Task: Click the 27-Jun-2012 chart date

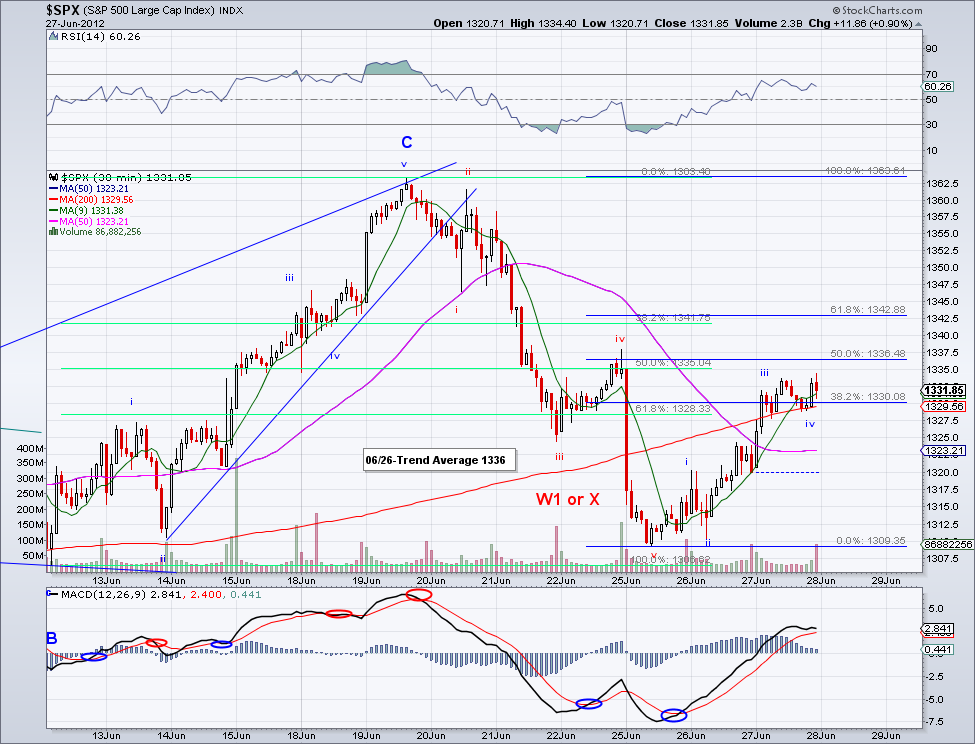Action: [75, 24]
